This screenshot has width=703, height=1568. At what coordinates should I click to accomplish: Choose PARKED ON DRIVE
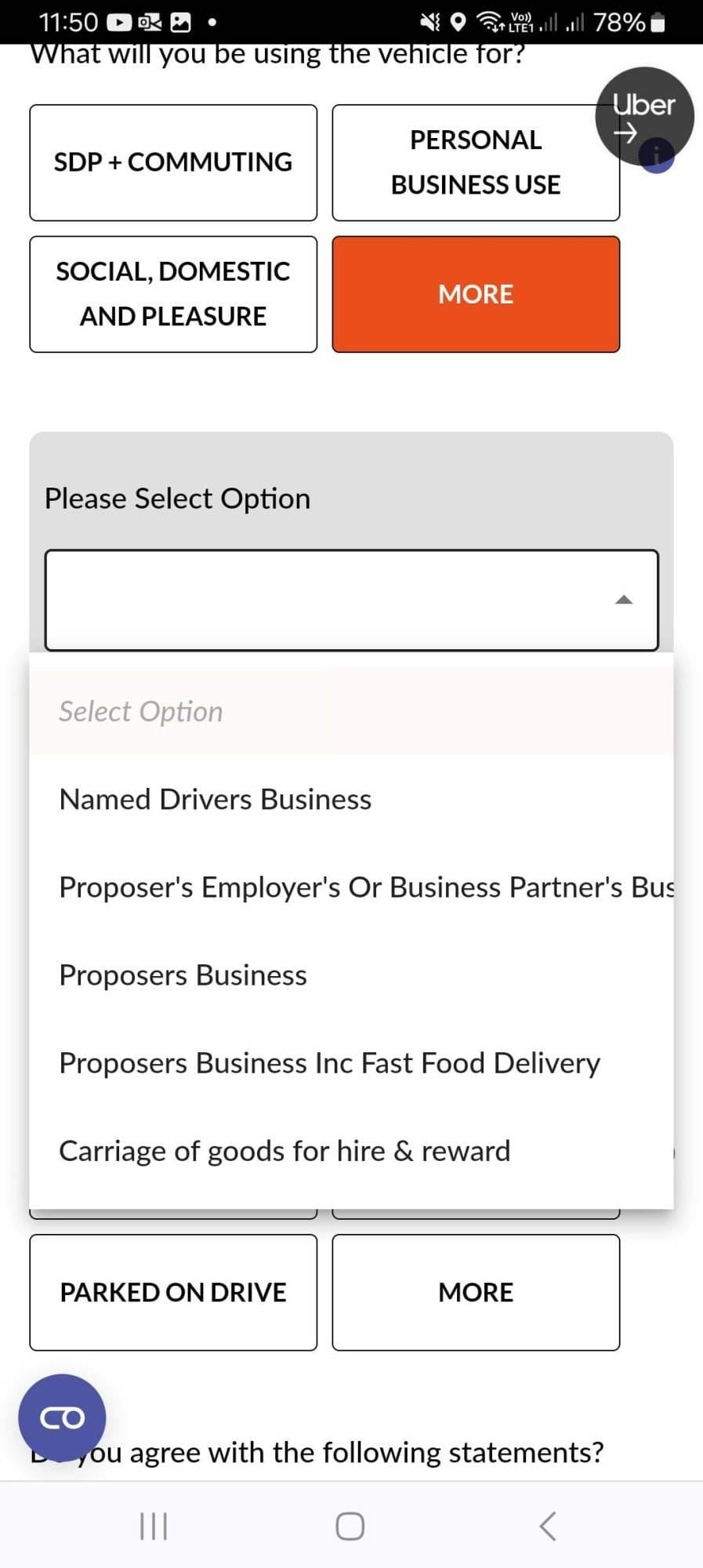pyautogui.click(x=172, y=1292)
